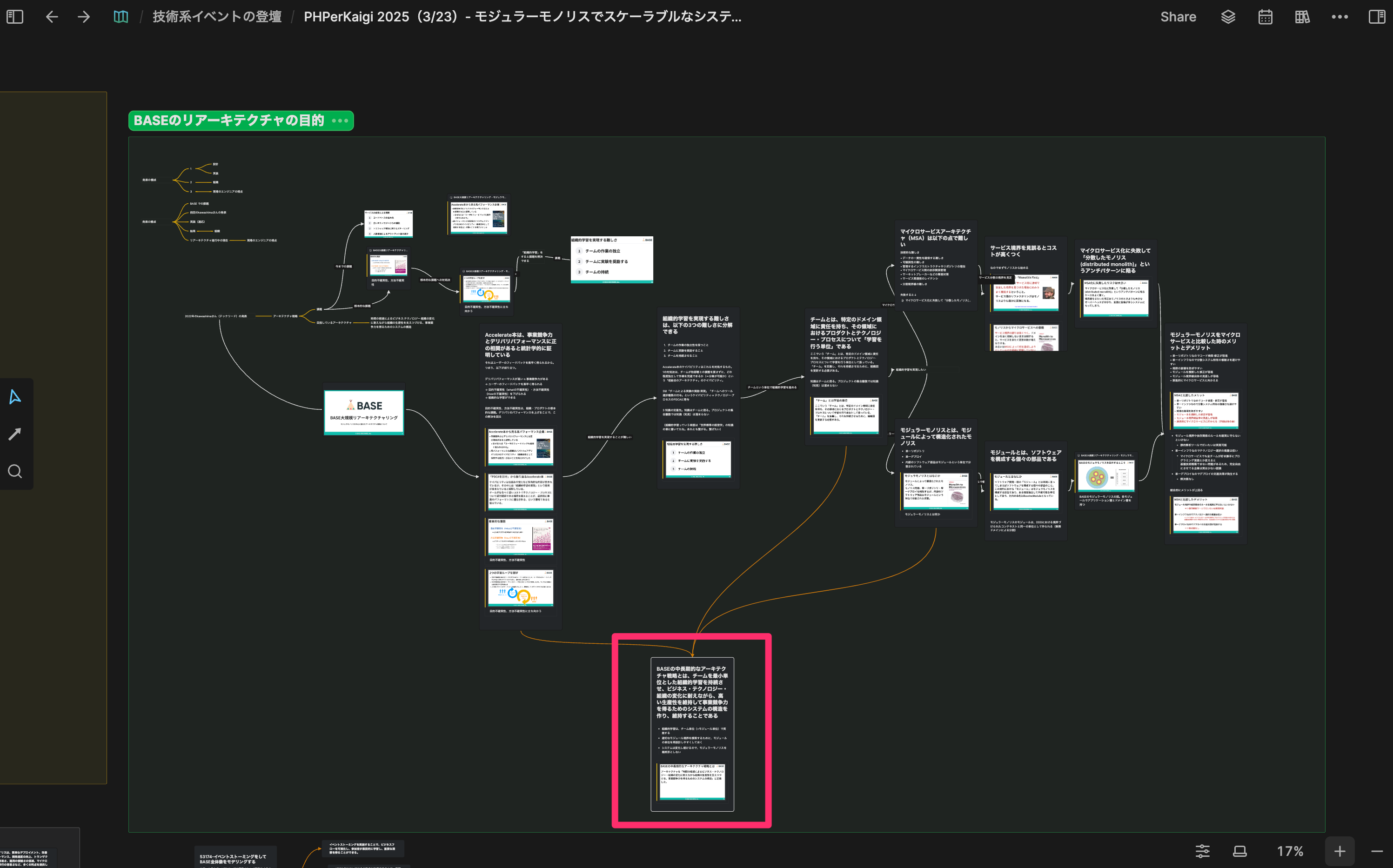Toggle the left sidebar panel
Image resolution: width=1393 pixels, height=868 pixels.
coord(15,17)
